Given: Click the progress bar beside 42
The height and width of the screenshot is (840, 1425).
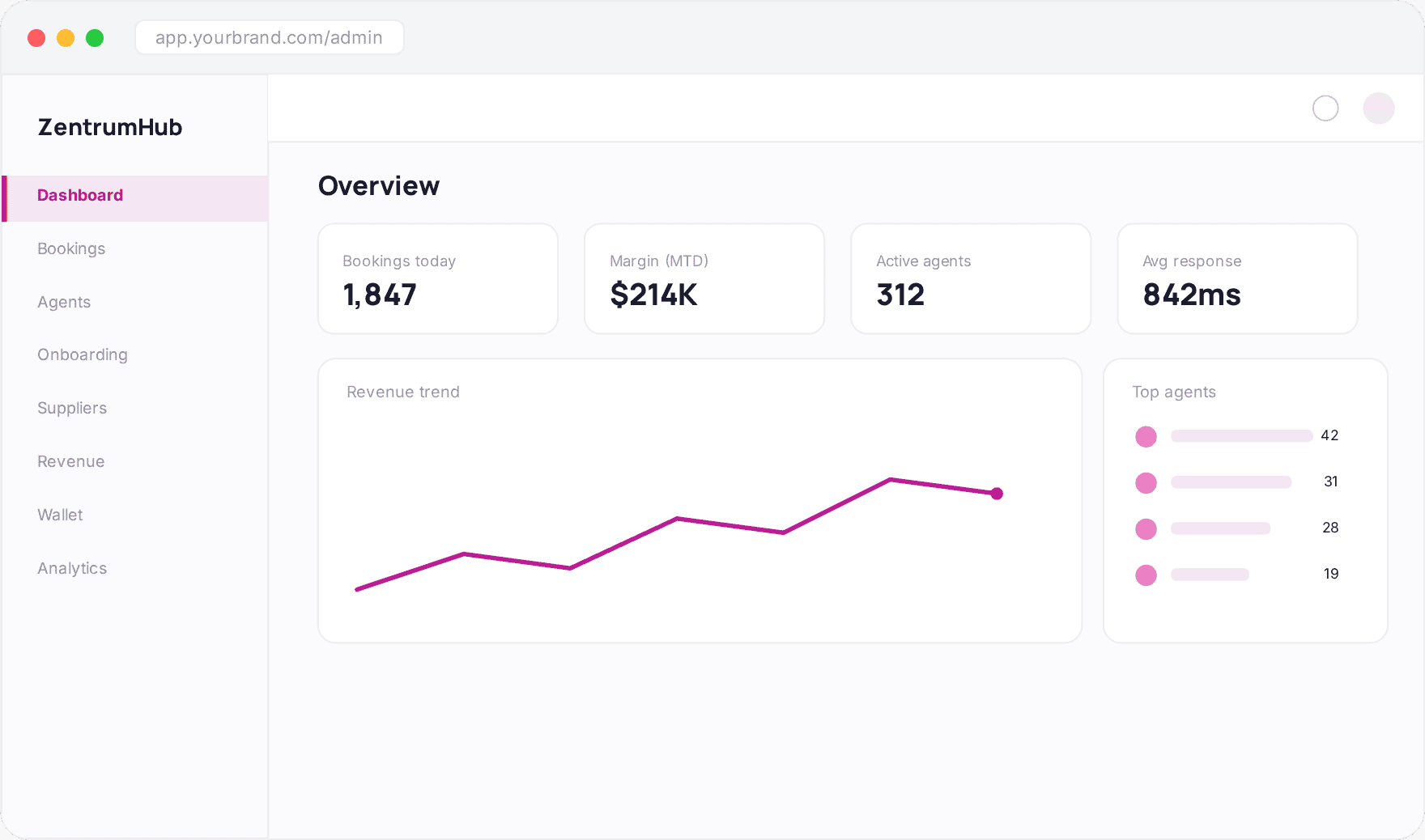Looking at the screenshot, I should coord(1242,436).
